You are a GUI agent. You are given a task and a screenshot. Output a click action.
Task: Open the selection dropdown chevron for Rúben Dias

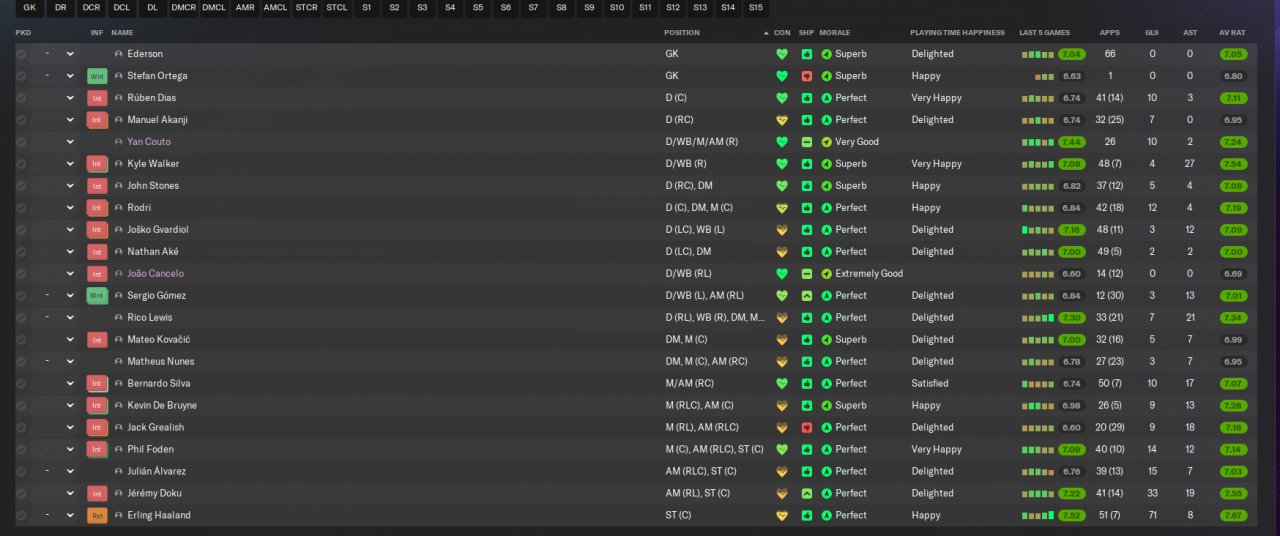pyautogui.click(x=70, y=98)
